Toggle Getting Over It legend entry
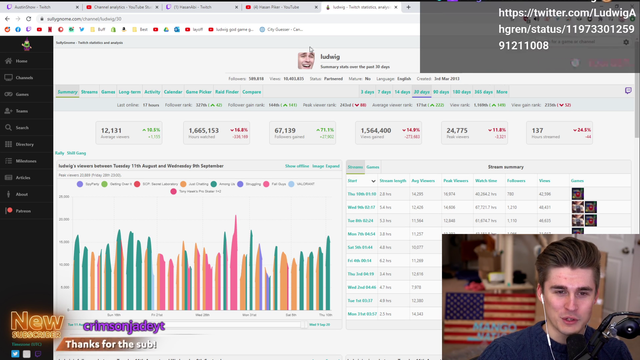This screenshot has height=360, width=640. pos(117,184)
